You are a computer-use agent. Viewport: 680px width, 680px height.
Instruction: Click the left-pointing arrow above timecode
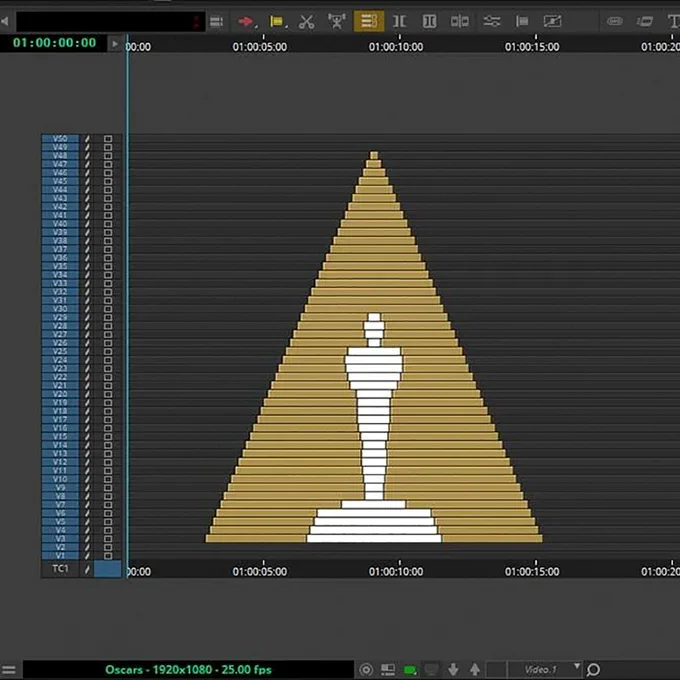point(5,21)
